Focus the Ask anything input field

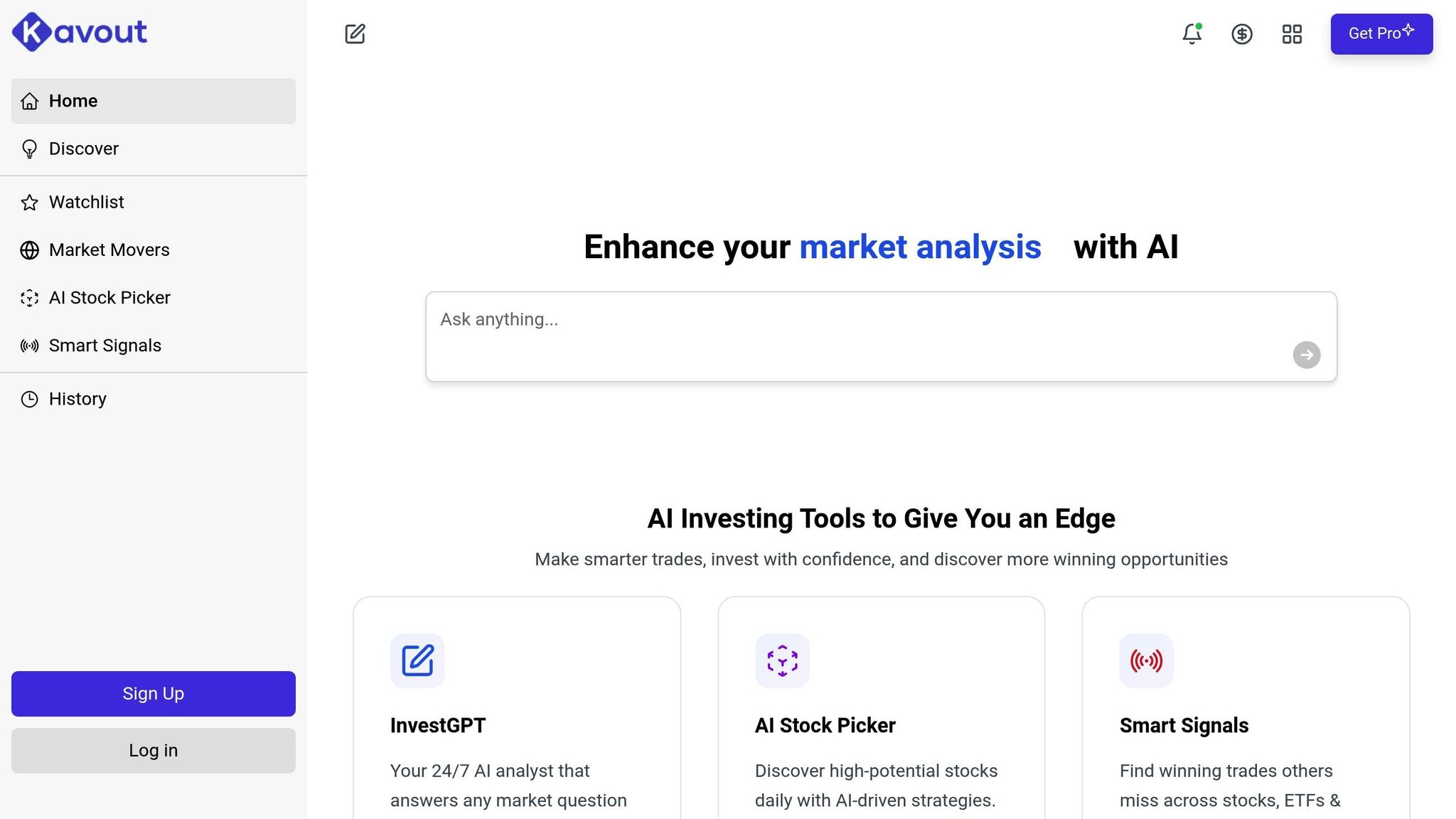(881, 336)
